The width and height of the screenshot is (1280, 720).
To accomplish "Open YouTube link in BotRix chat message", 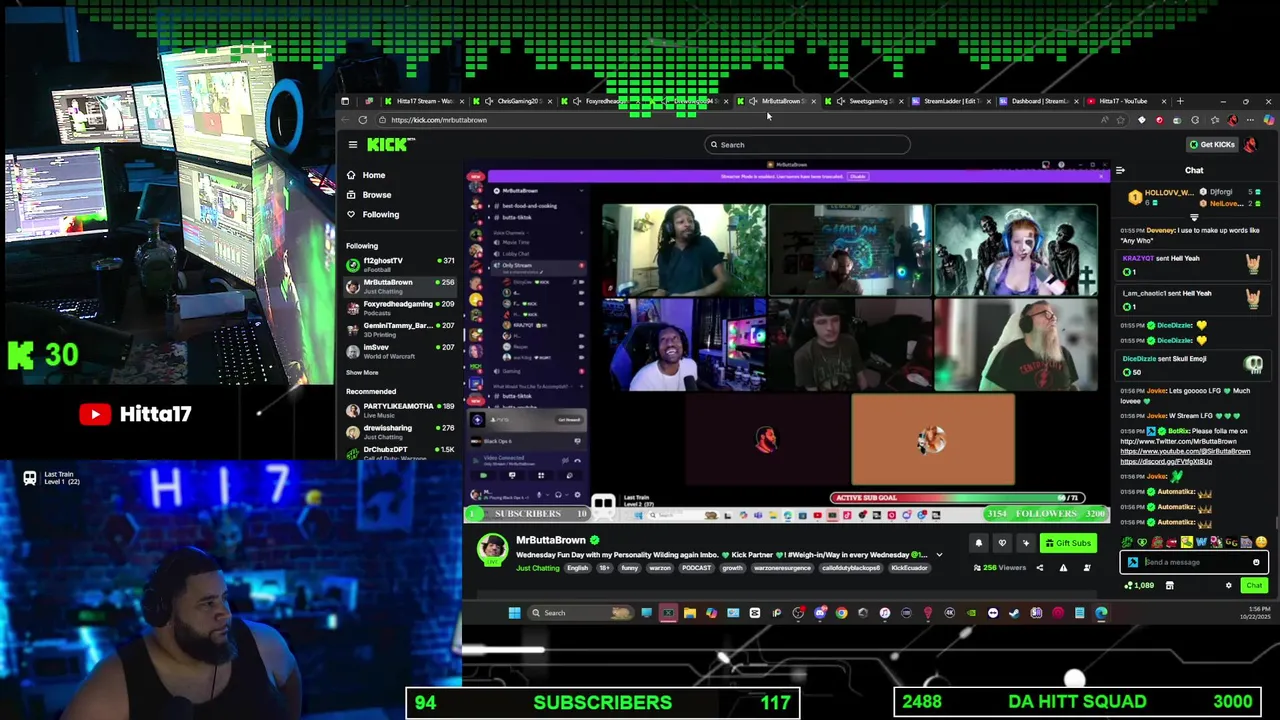I will 1185,451.
